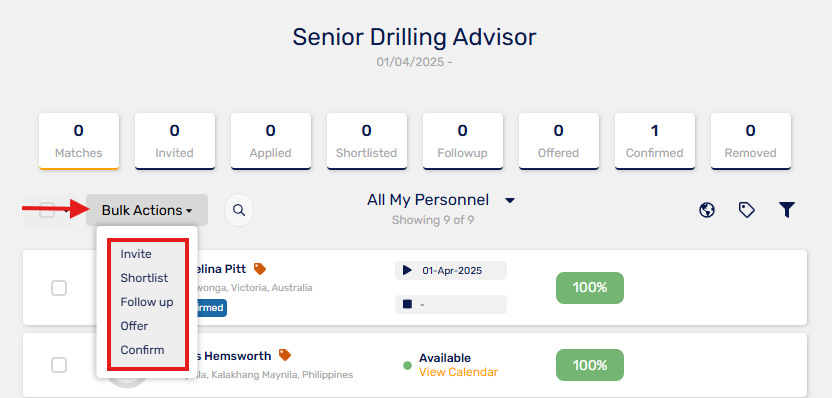
Task: Open the Shortlisted tab
Action: point(367,141)
